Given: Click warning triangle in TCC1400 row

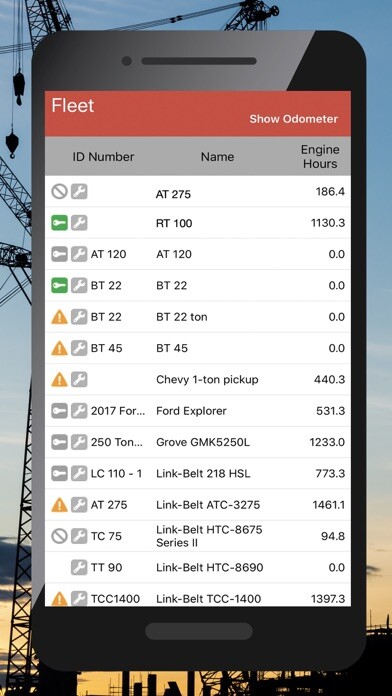Looking at the screenshot, I should (59, 598).
